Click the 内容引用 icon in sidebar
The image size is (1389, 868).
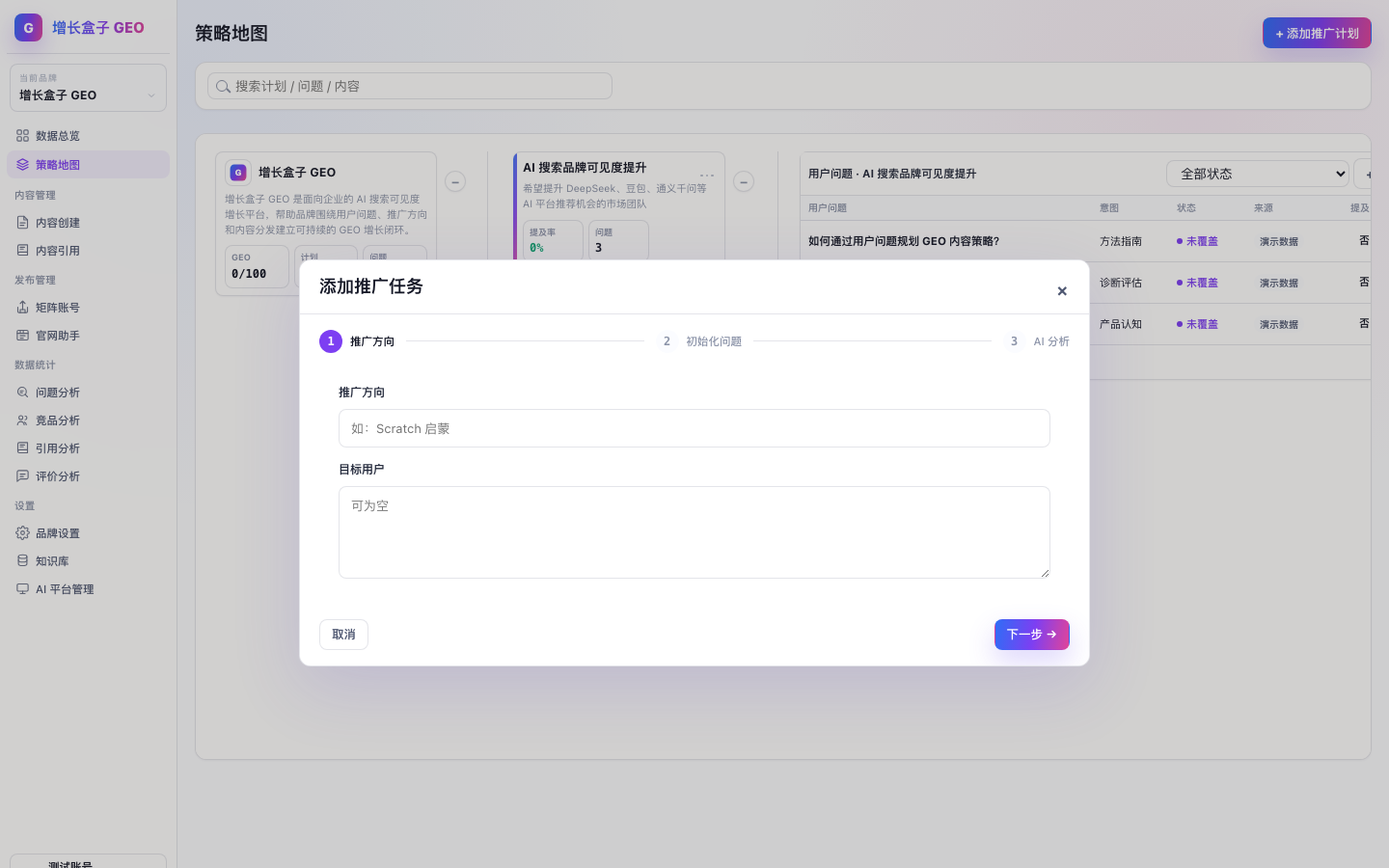[22, 251]
